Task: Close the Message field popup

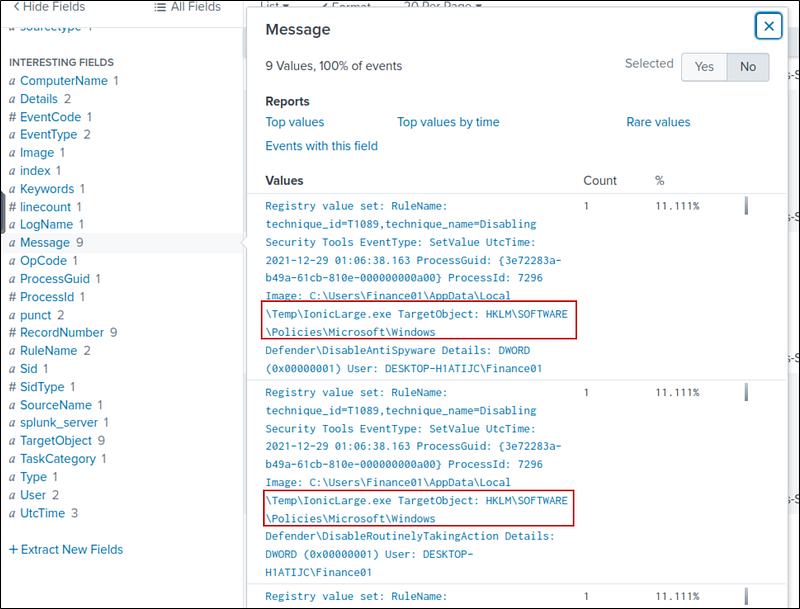Action: coord(768,26)
